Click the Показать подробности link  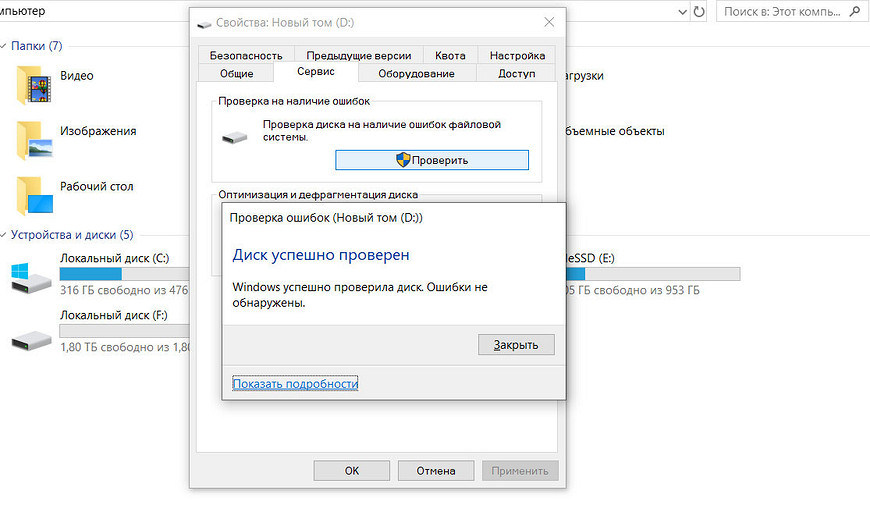click(295, 383)
